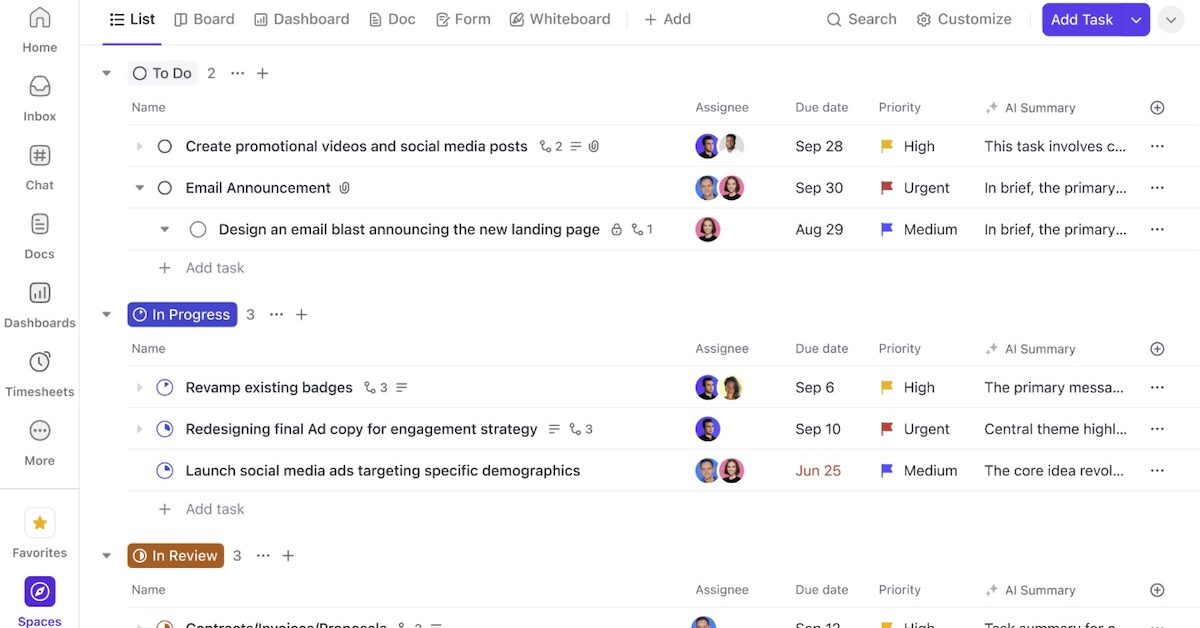
Task: Click status circle of Launch social media ads
Action: (165, 470)
